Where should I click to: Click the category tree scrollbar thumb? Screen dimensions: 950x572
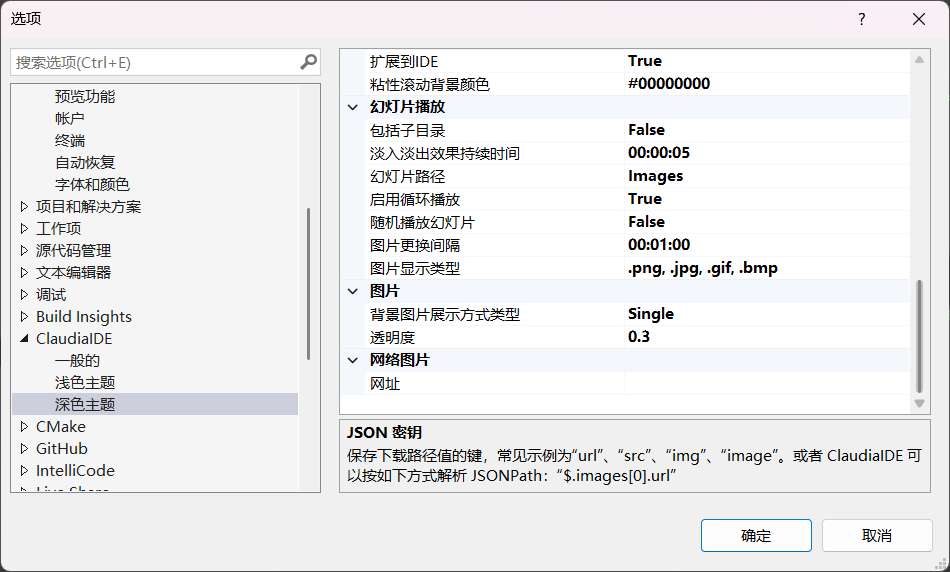click(308, 284)
